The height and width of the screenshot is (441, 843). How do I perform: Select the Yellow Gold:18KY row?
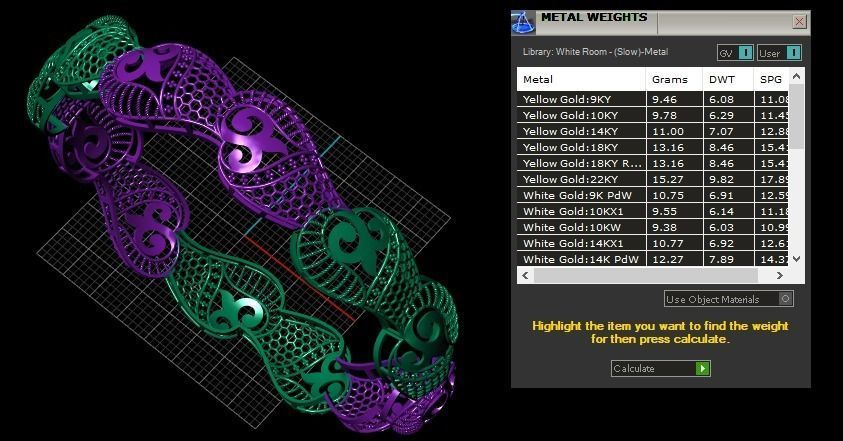(653, 147)
